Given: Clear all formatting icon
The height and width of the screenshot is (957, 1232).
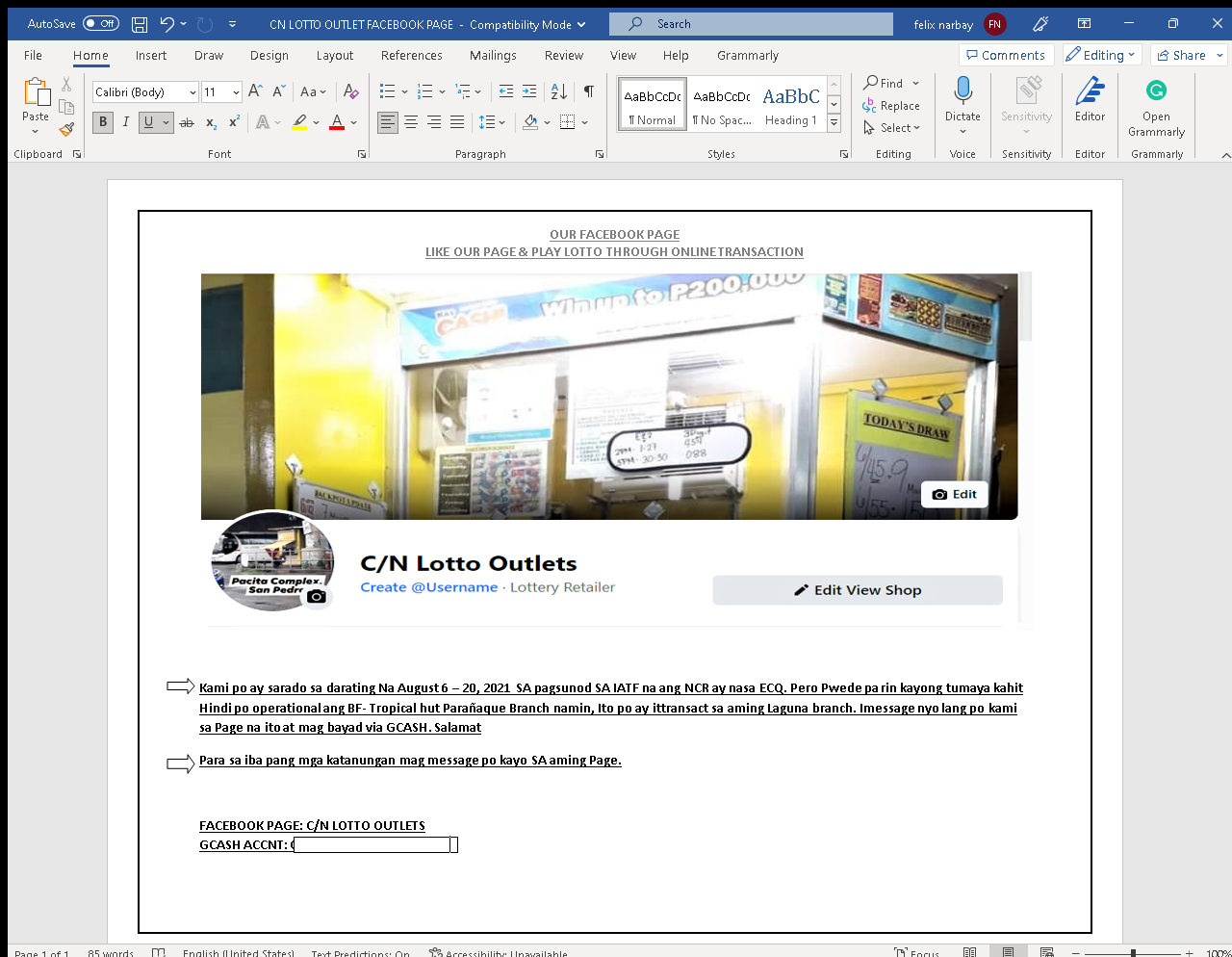Looking at the screenshot, I should [x=351, y=91].
